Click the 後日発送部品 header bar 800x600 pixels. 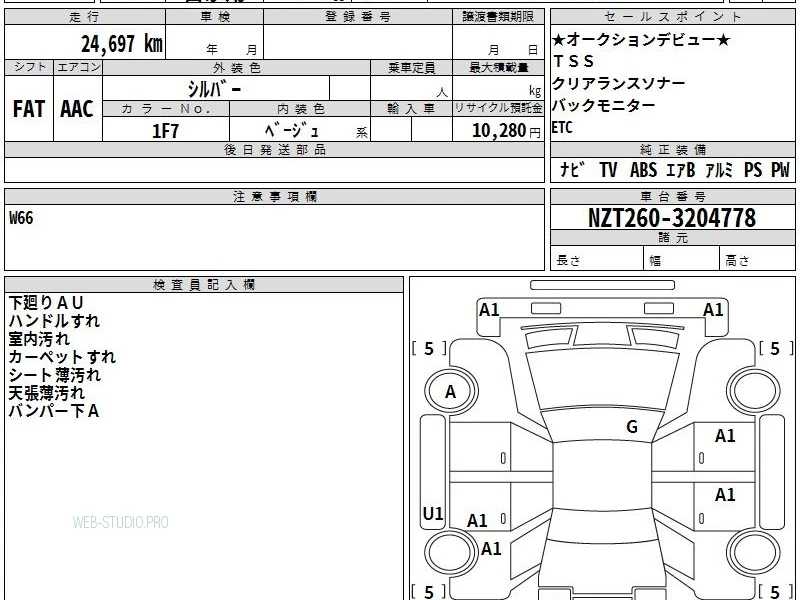tap(274, 149)
